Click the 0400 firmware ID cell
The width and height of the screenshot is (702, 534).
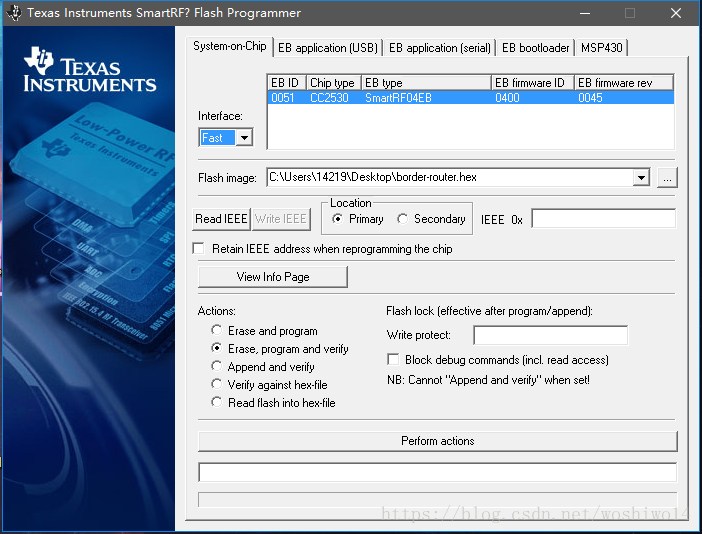pyautogui.click(x=507, y=98)
